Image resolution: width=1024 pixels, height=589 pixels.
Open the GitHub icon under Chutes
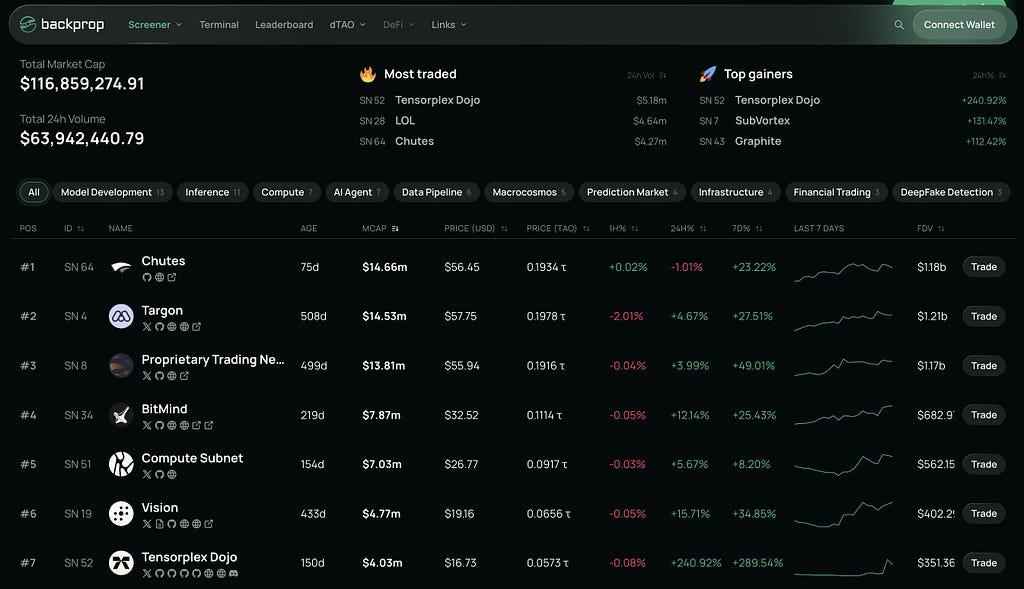(x=147, y=278)
